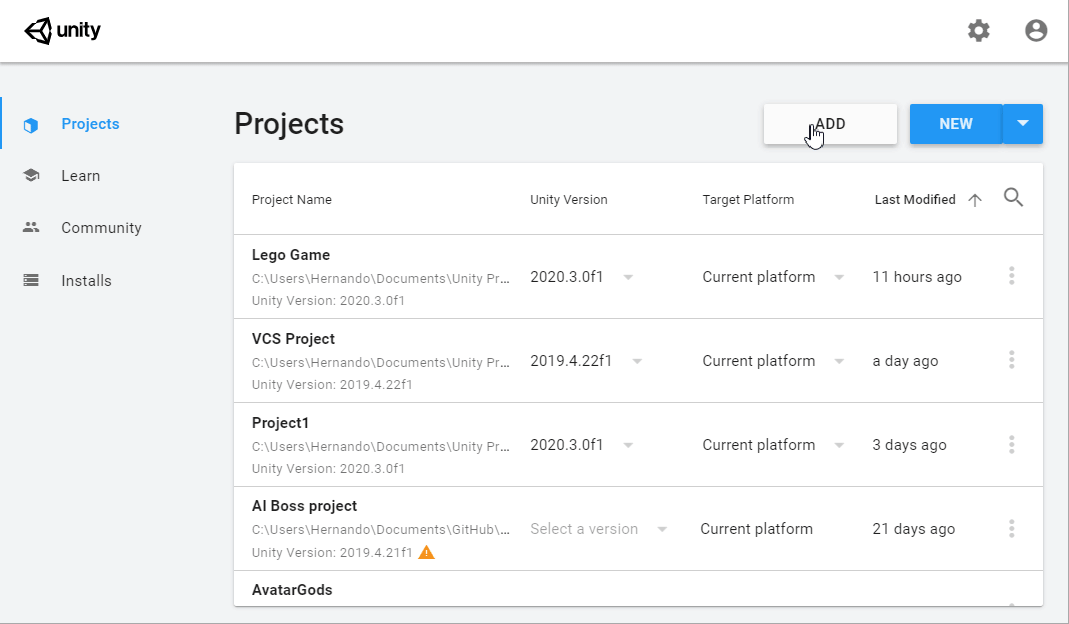
Task: Click the Community people icon
Action: pyautogui.click(x=31, y=227)
